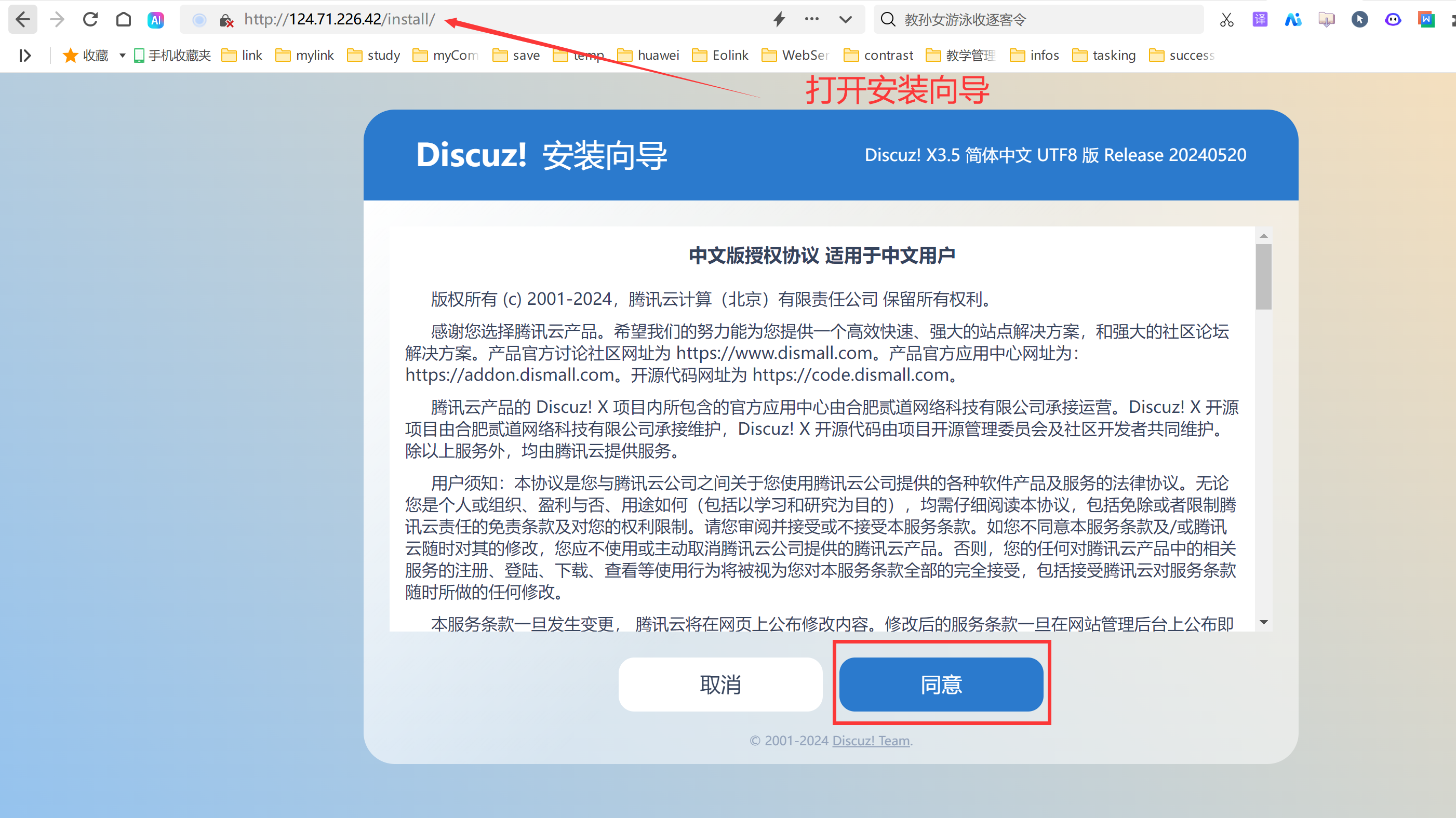Expand the 收藏 favorites dropdown arrow

[x=122, y=56]
